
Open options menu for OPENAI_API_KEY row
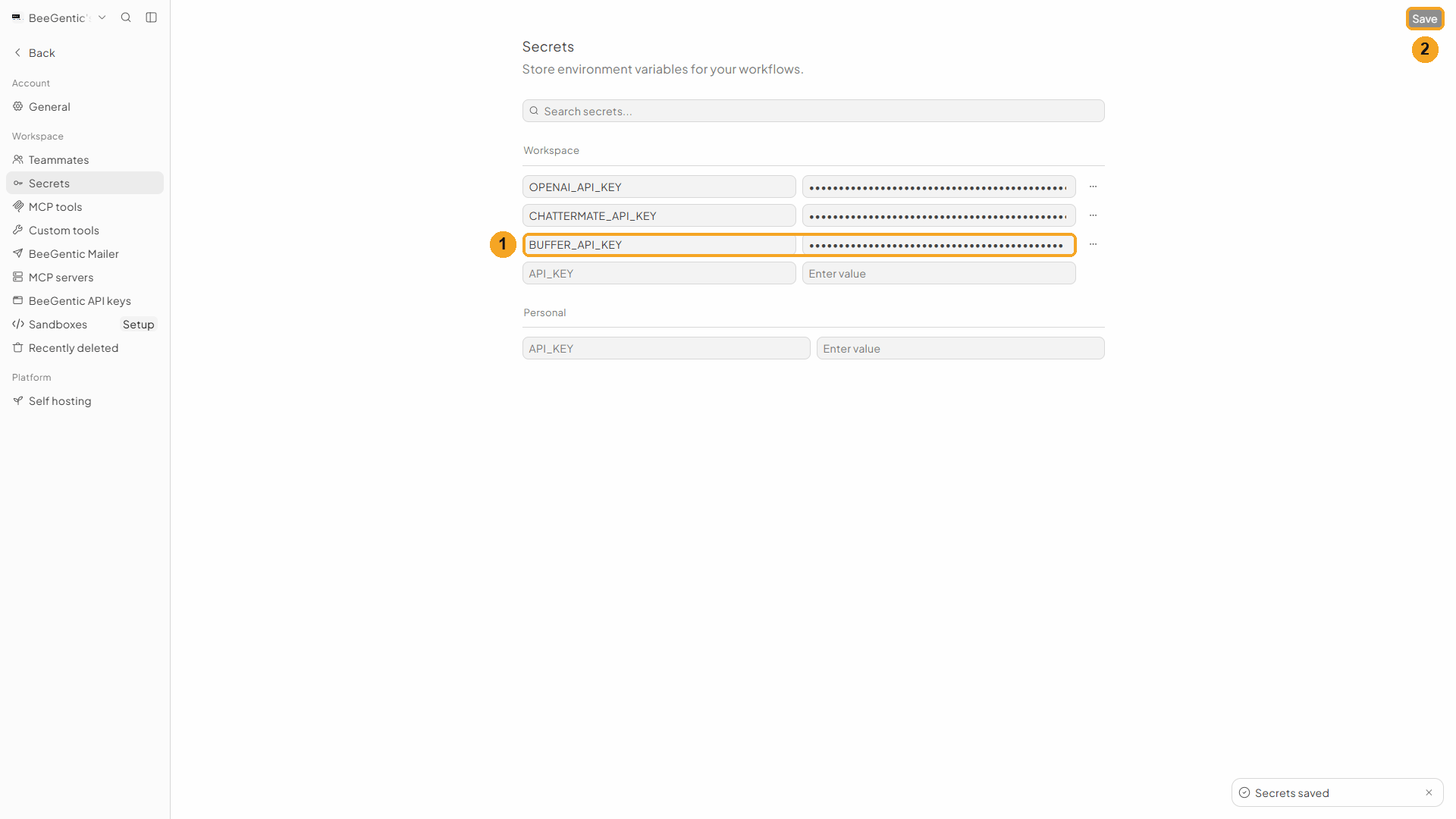point(1093,187)
